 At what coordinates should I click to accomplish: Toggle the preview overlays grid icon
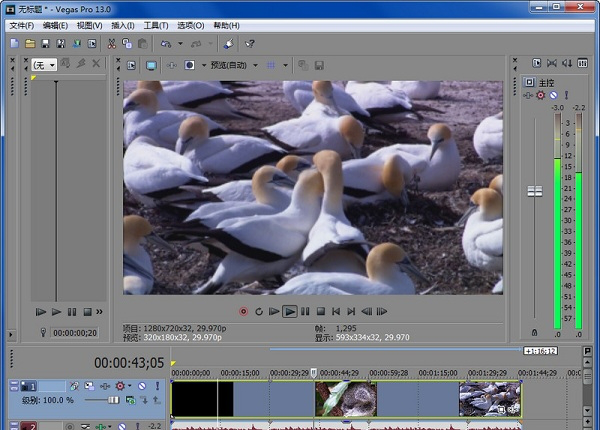271,65
